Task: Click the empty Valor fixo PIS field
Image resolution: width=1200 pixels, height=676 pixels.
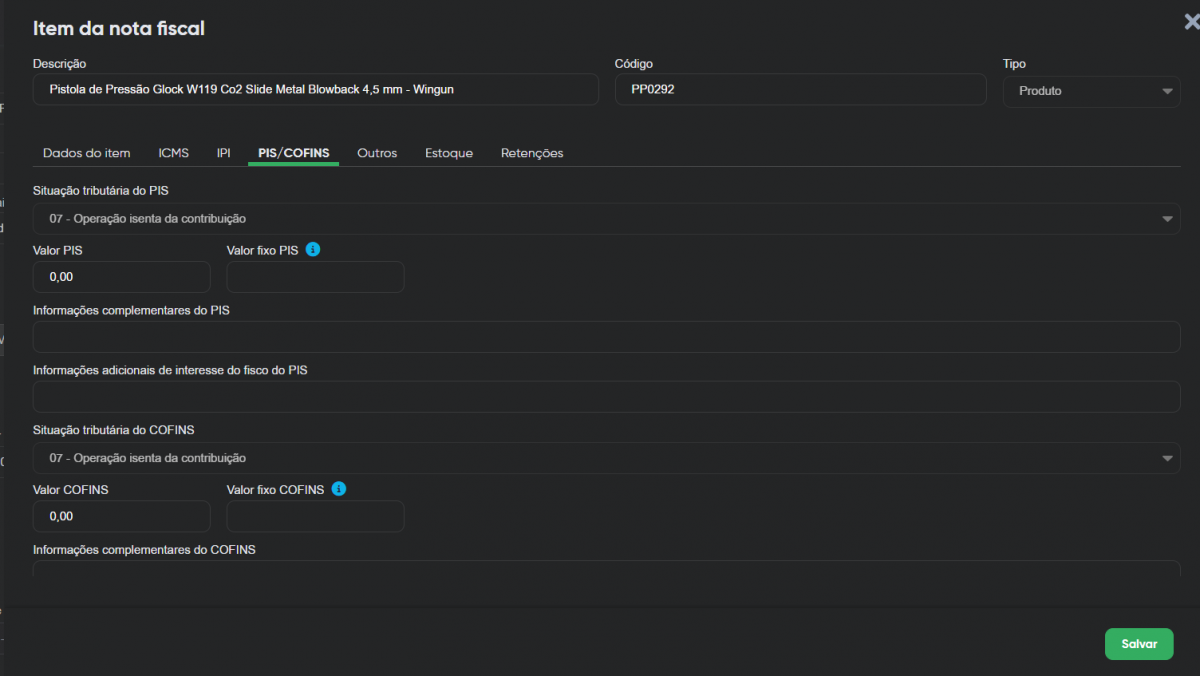Action: click(315, 277)
